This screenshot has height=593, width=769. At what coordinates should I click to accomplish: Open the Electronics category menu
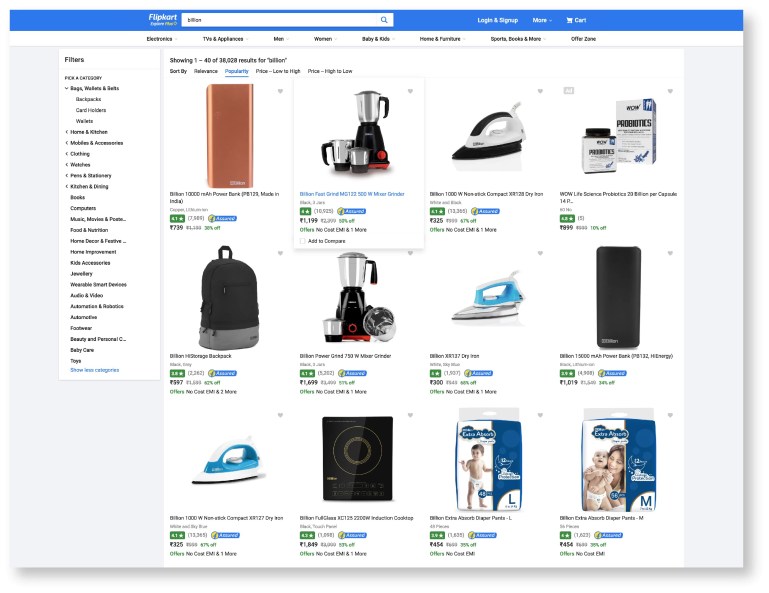(x=161, y=39)
